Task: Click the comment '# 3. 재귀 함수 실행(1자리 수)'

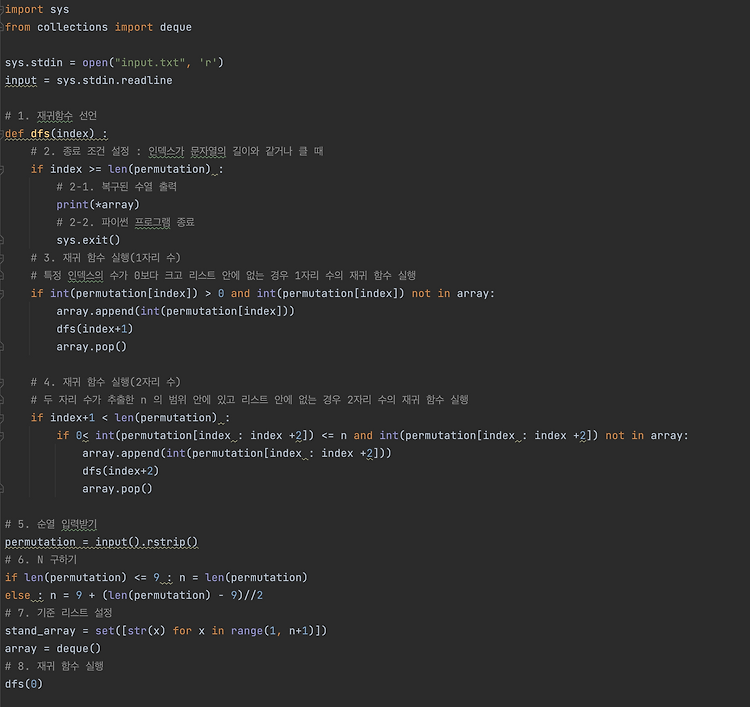Action: click(x=106, y=258)
